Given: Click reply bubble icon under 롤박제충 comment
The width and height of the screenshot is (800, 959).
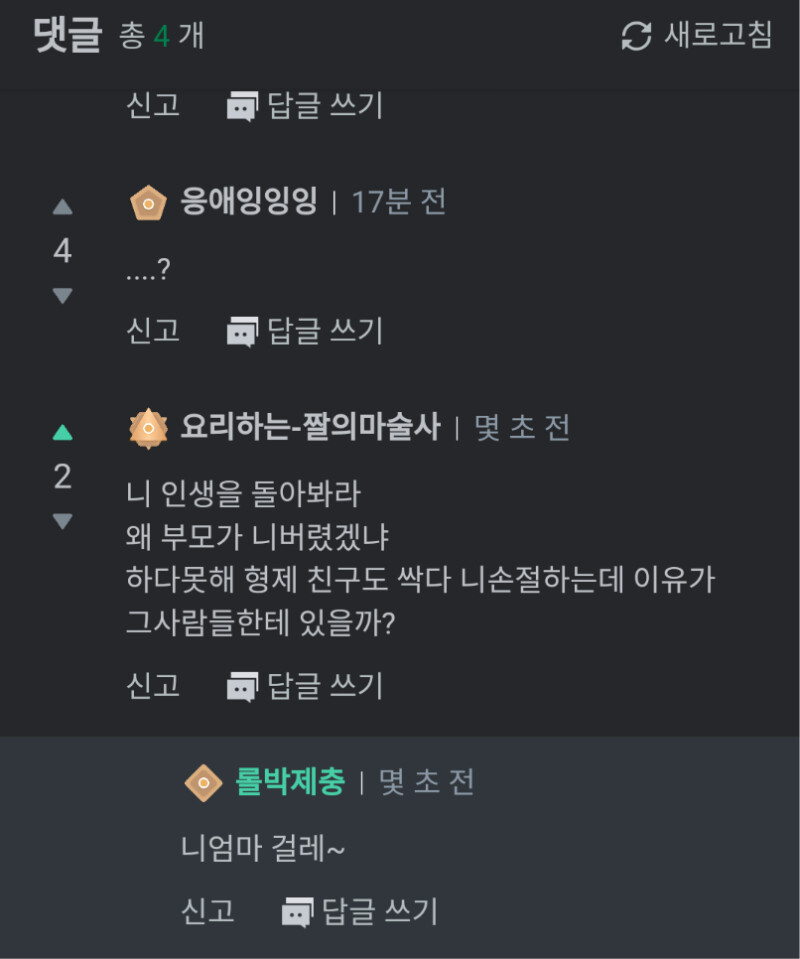Looking at the screenshot, I should coord(297,911).
